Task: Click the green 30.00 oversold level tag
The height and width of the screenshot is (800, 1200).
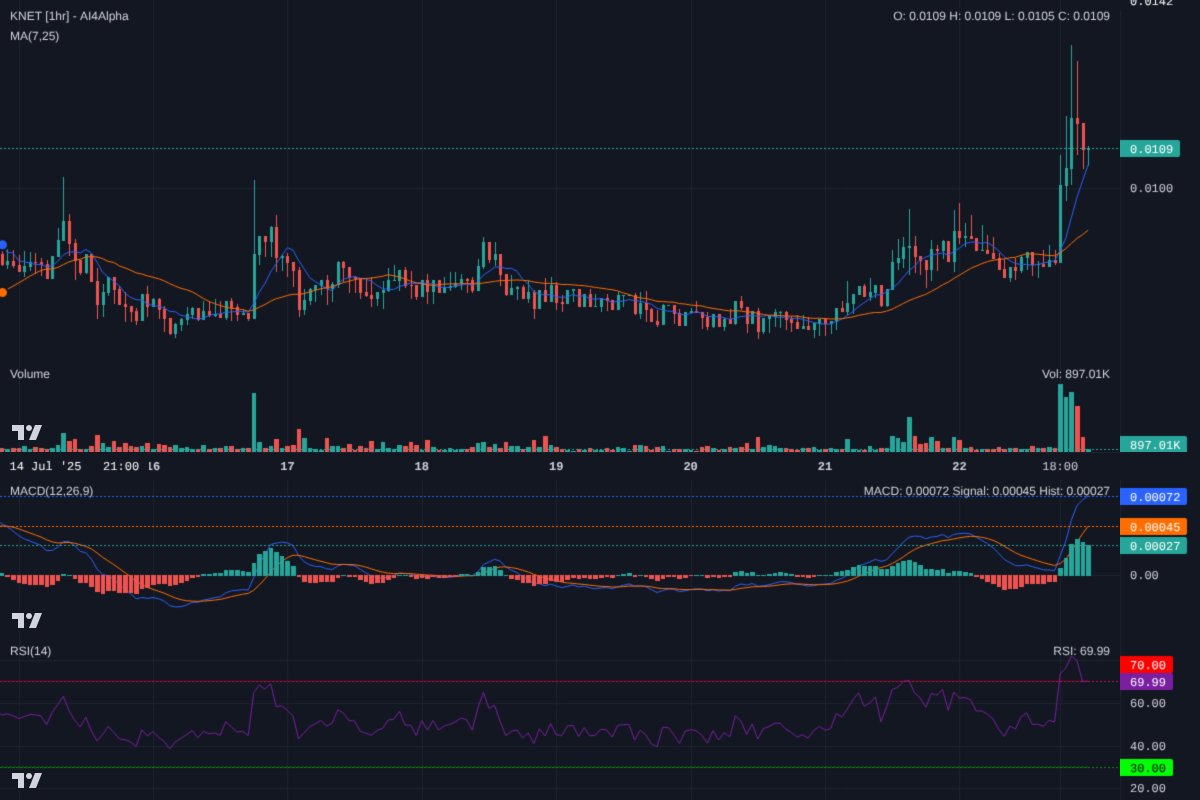Action: (1147, 768)
